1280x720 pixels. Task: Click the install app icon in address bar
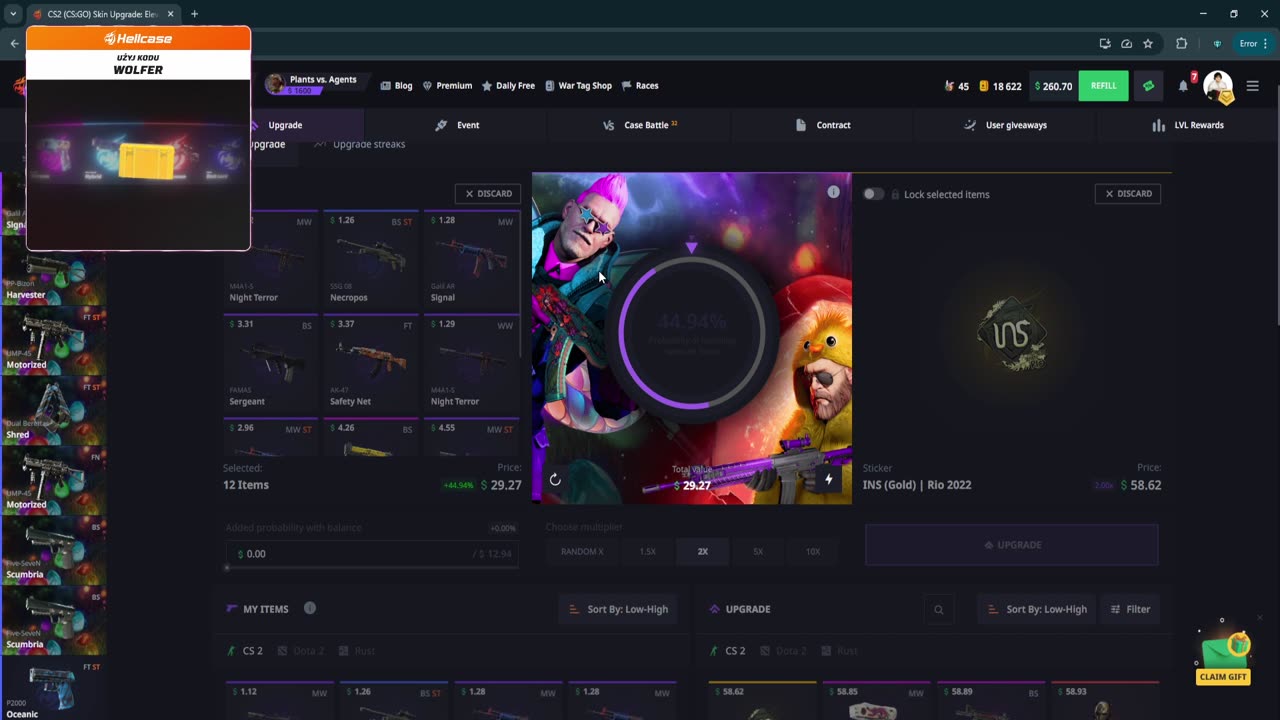1104,44
